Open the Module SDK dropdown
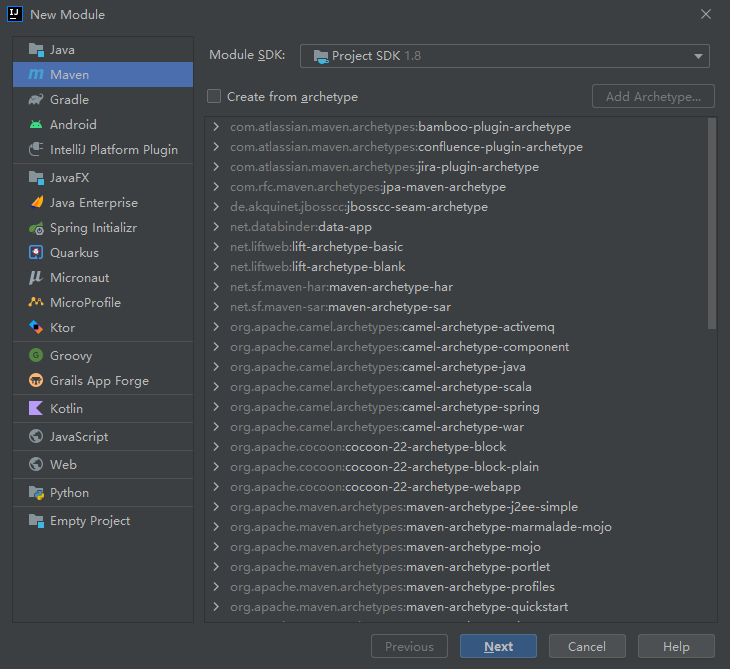 tap(505, 56)
